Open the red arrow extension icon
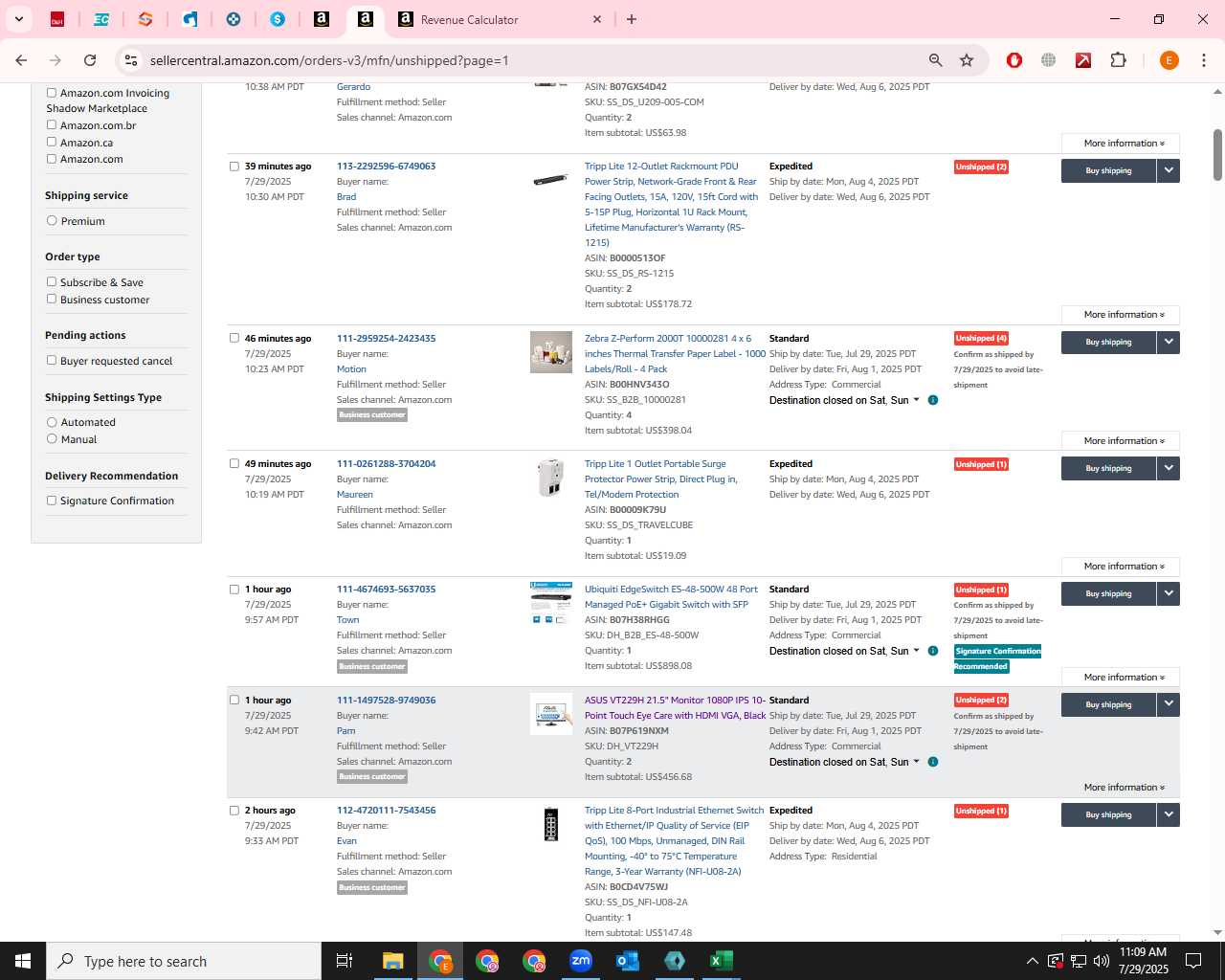 (1083, 60)
